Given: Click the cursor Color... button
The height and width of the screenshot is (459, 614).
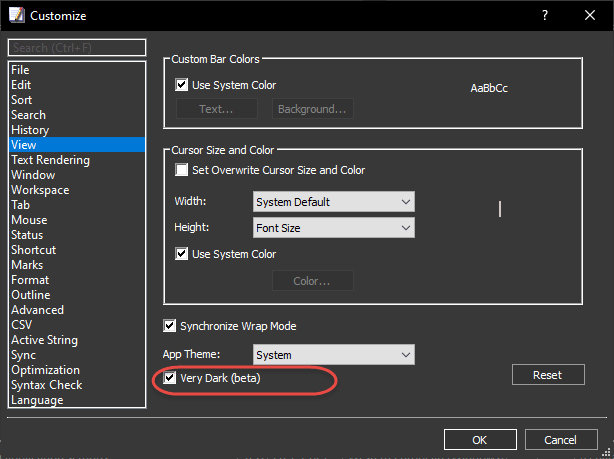Looking at the screenshot, I should pos(312,281).
